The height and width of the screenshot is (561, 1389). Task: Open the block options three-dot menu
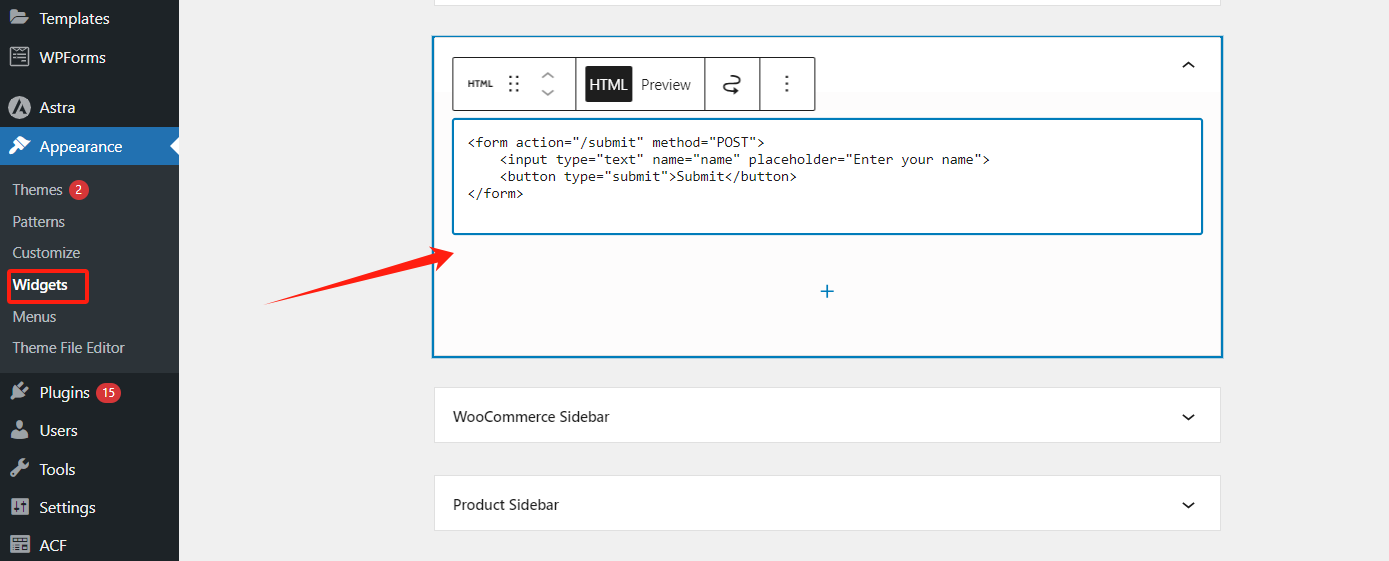pos(787,84)
